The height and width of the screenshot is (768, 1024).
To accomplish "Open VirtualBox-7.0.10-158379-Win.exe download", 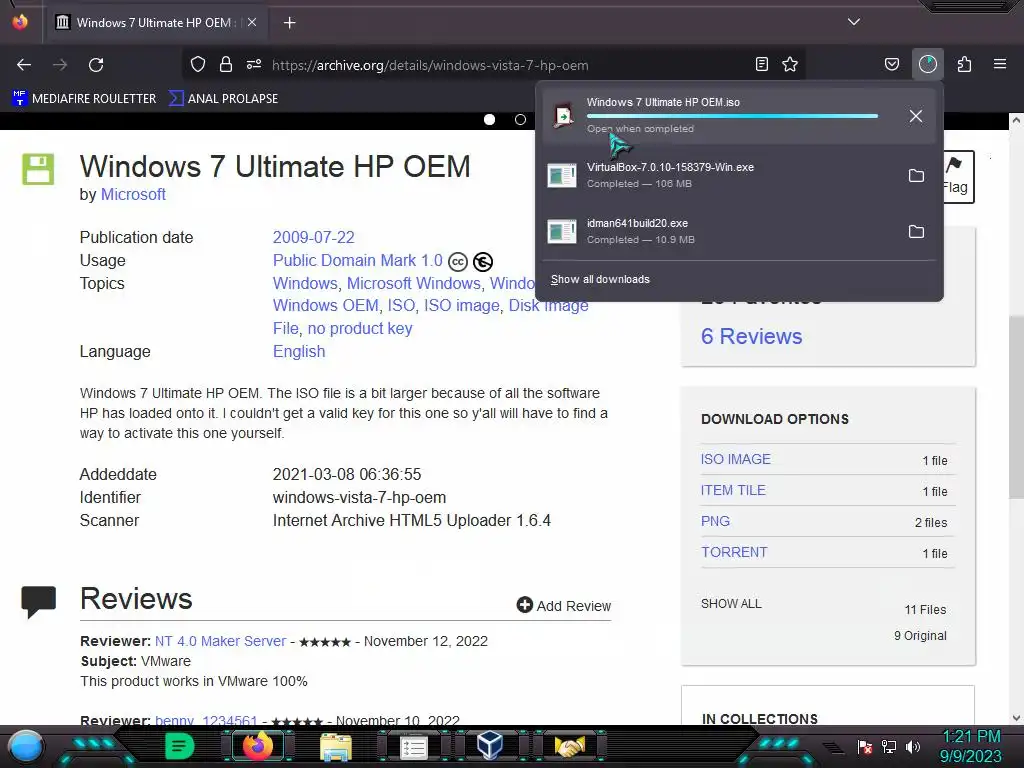I will (x=718, y=176).
